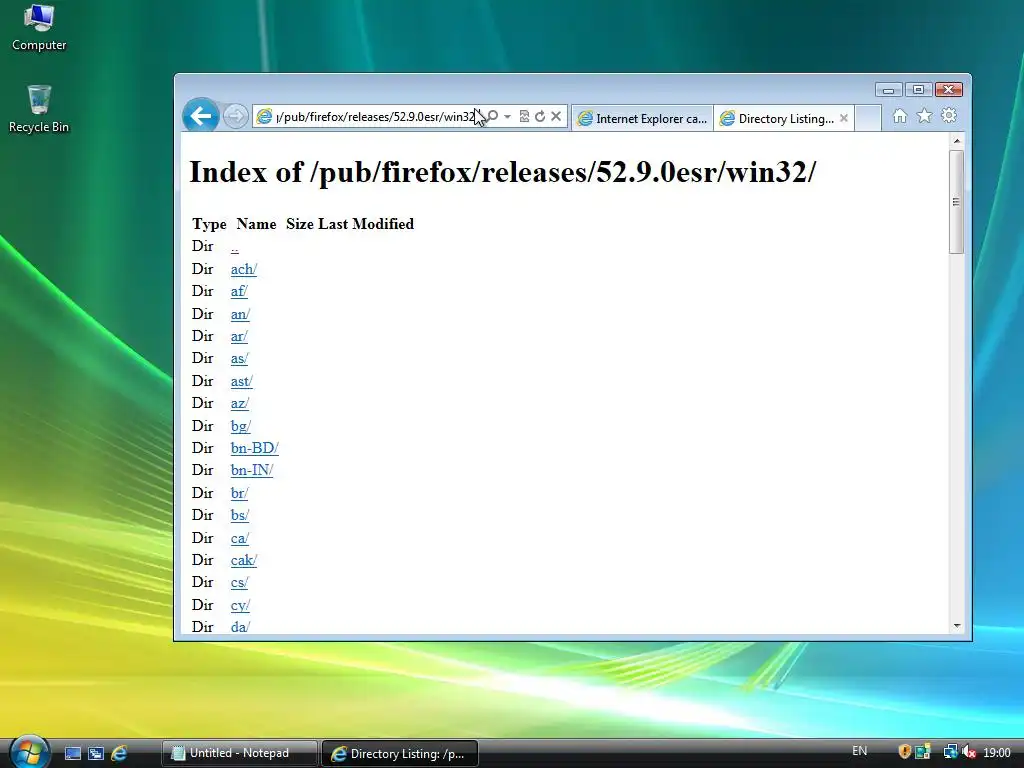
Task: Open the ast/ directory link
Action: (x=242, y=381)
